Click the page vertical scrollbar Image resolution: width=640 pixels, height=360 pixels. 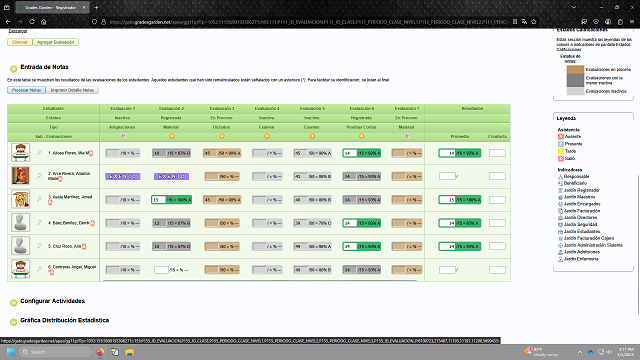(638, 245)
